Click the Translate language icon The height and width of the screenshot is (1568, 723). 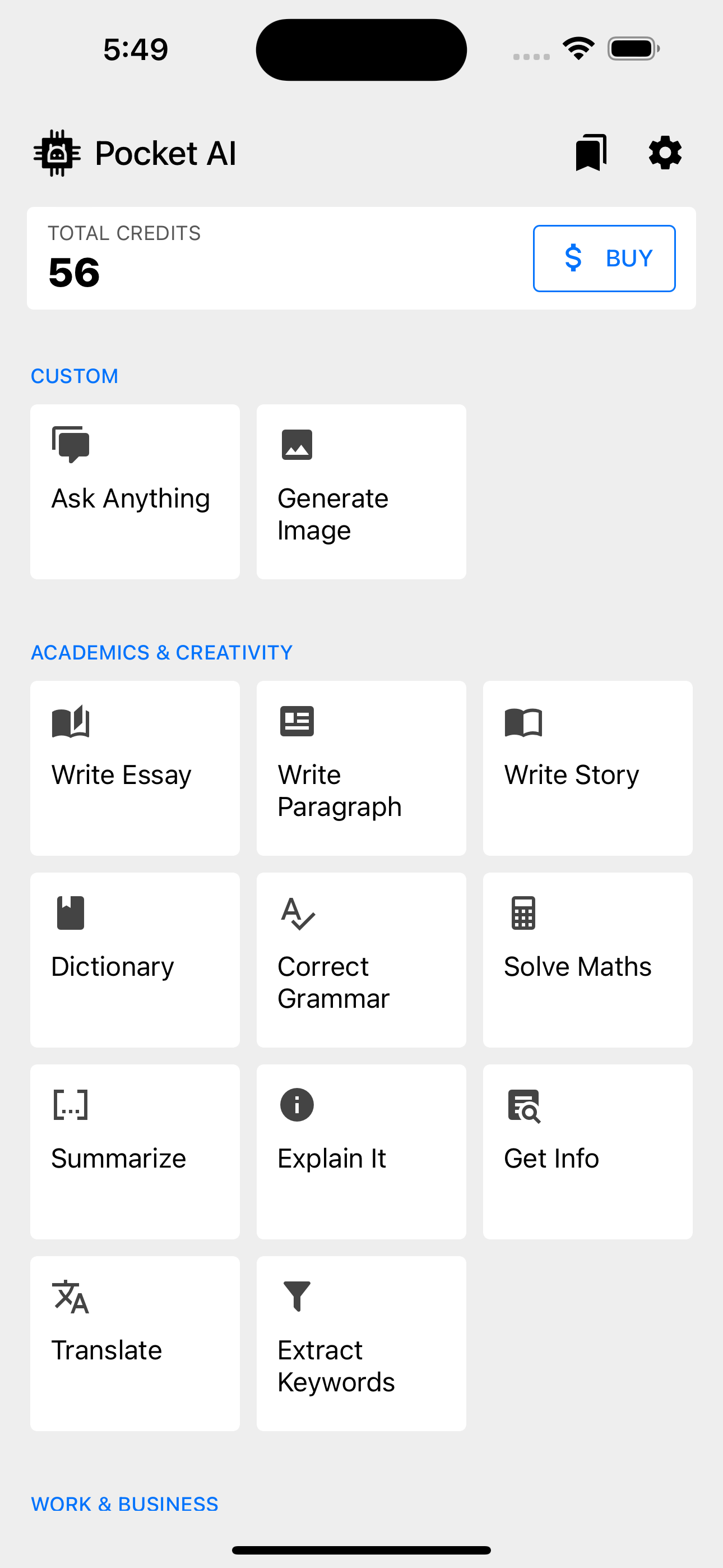pos(71,1297)
